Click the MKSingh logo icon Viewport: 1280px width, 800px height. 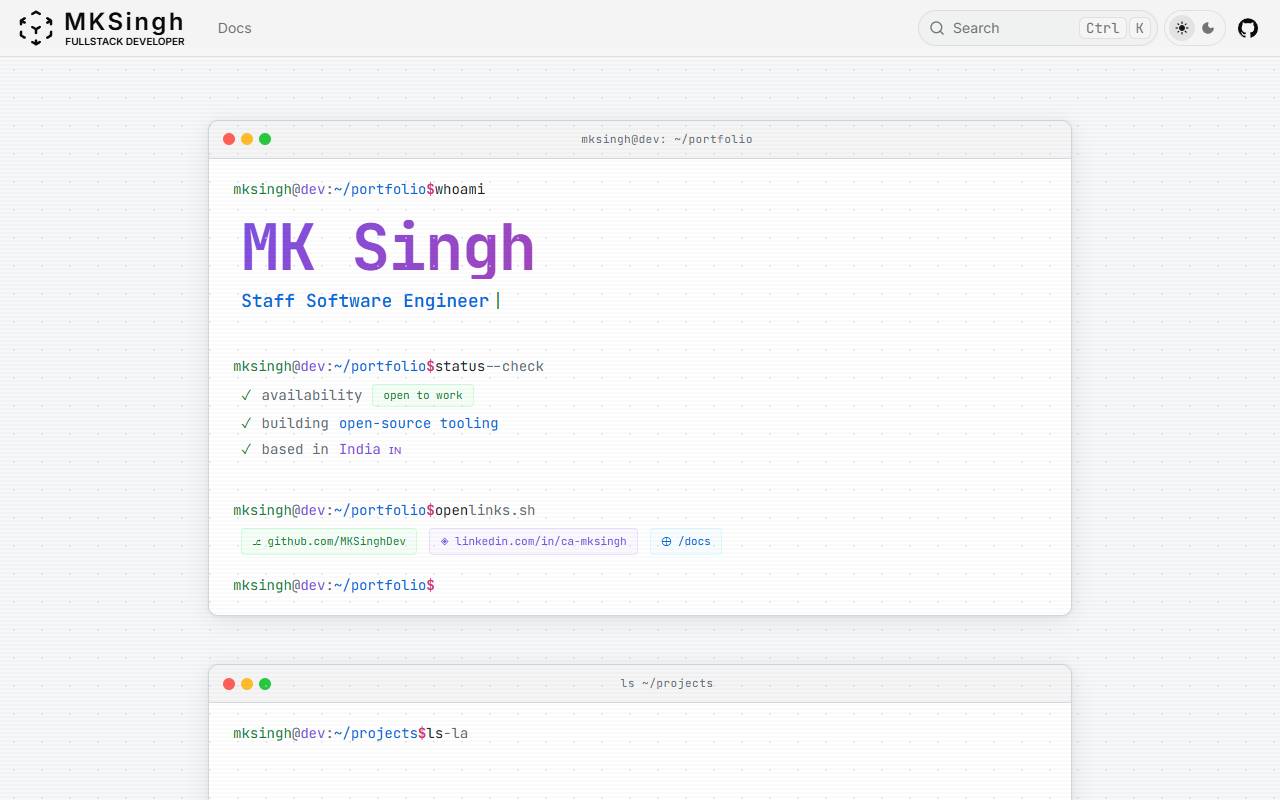36,28
